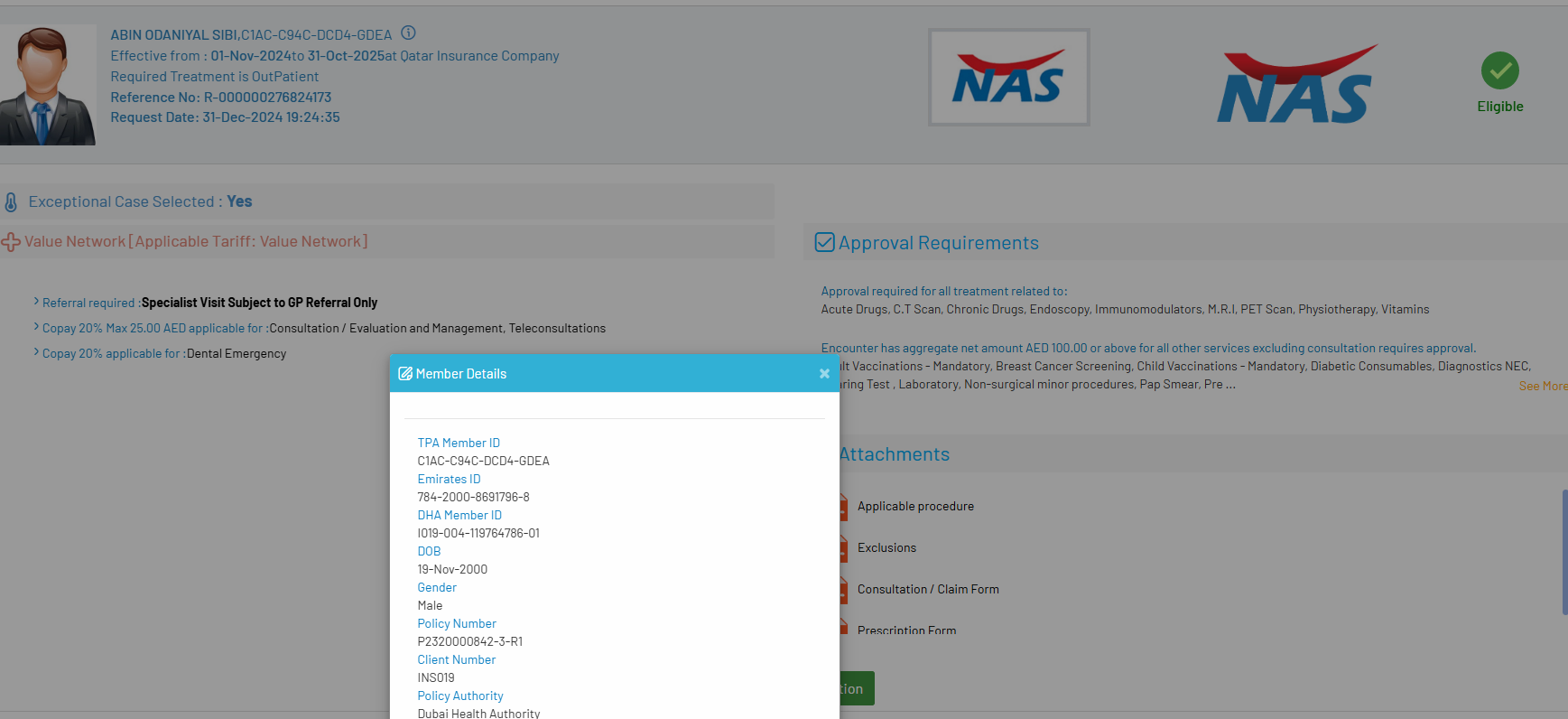Expand the Referral required chevron

coord(36,302)
